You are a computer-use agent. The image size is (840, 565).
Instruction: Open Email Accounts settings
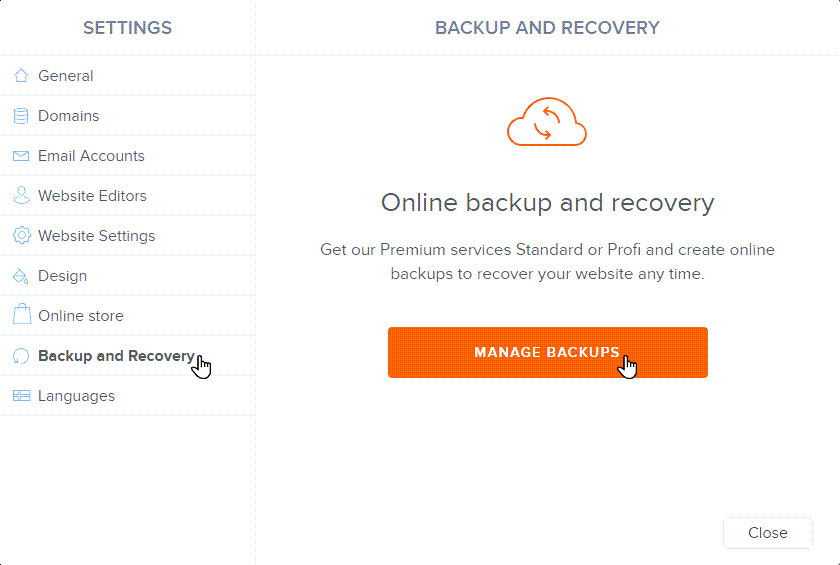point(91,156)
